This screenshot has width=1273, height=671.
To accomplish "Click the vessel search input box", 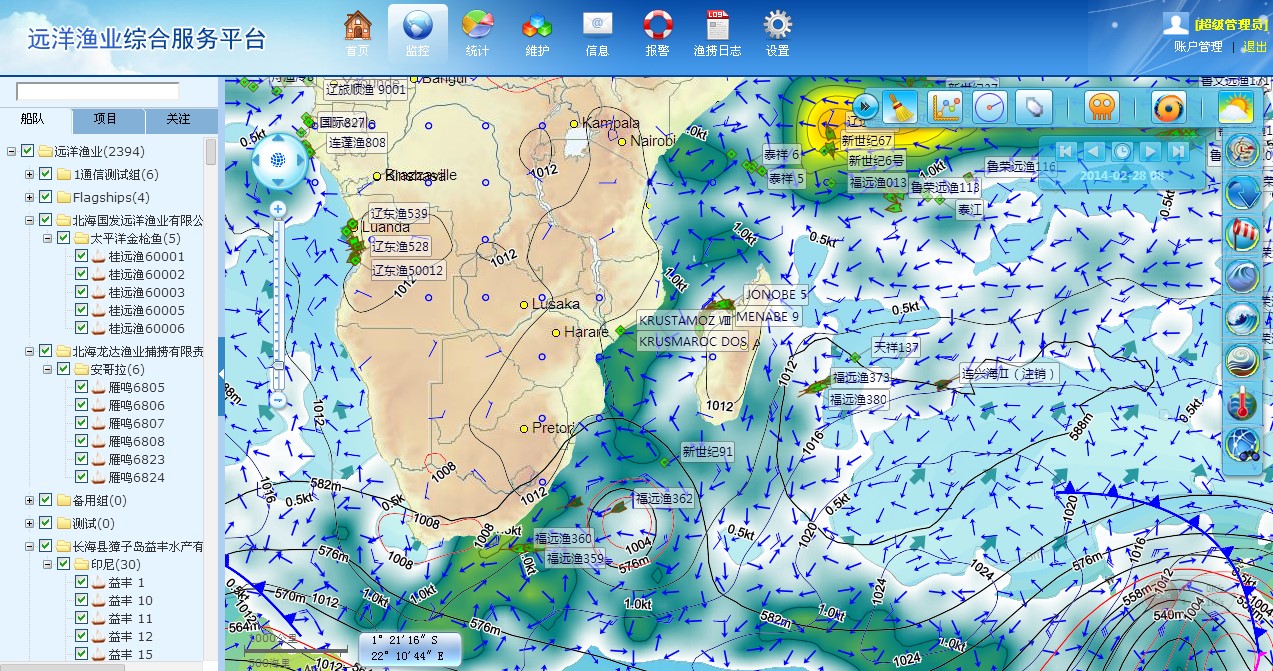I will (98, 91).
